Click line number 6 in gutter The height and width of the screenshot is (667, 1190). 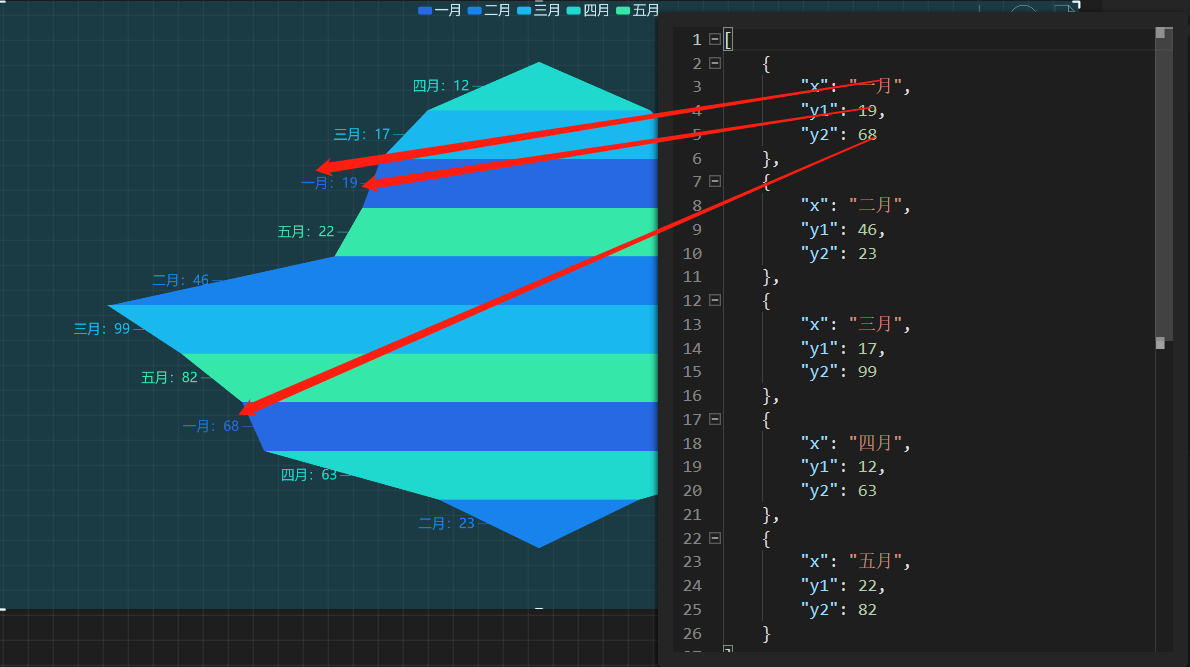coord(697,159)
